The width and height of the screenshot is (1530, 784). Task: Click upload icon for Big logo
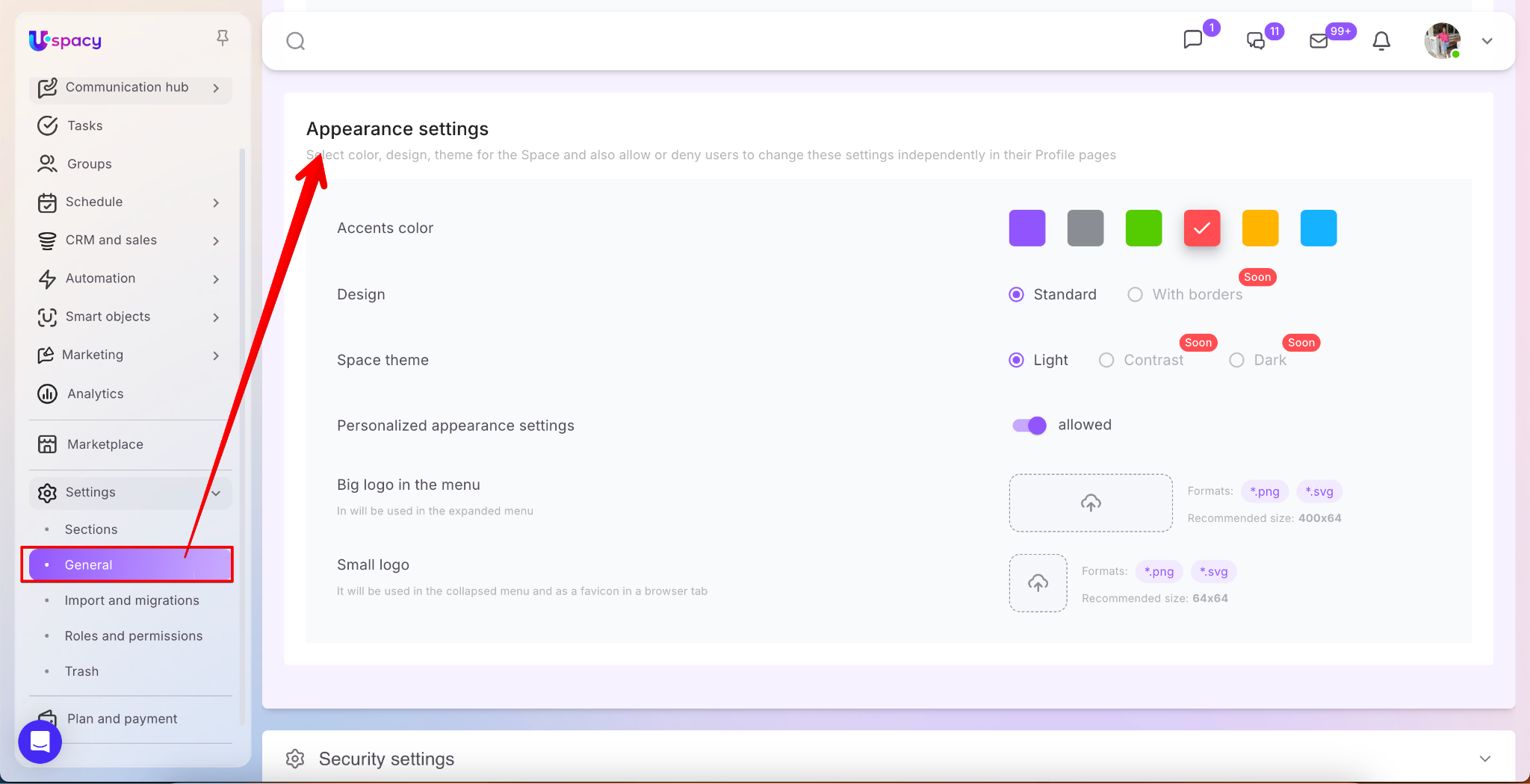[x=1090, y=503]
